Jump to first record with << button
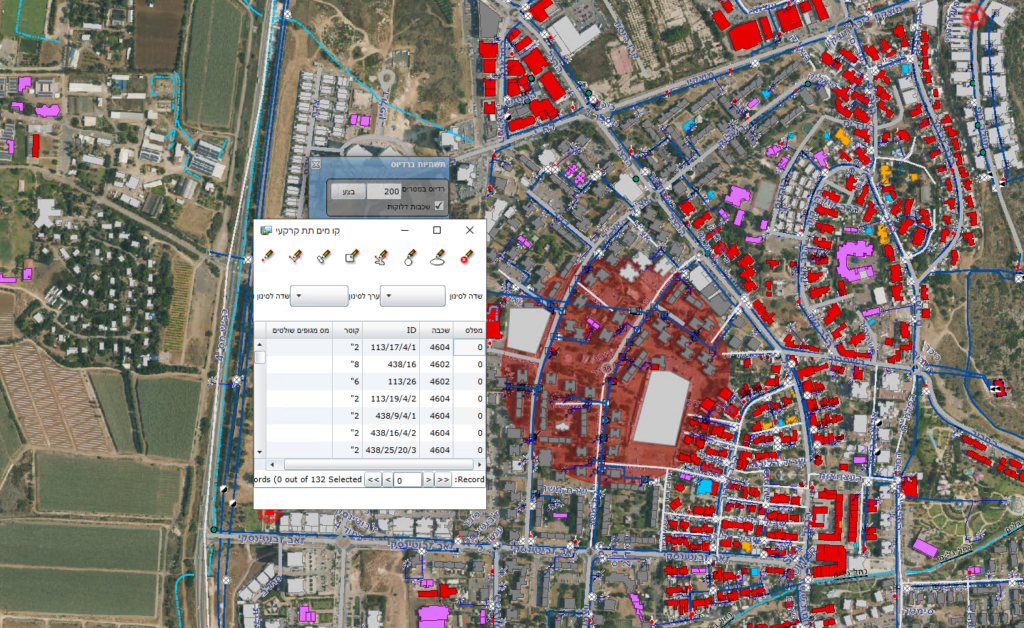Screen dimensions: 1024x628 tap(373, 479)
